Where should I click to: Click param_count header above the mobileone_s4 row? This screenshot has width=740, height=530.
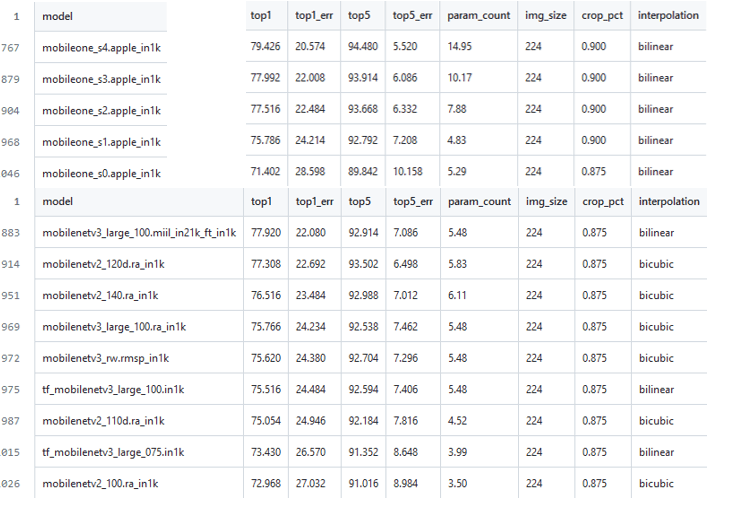coord(479,16)
